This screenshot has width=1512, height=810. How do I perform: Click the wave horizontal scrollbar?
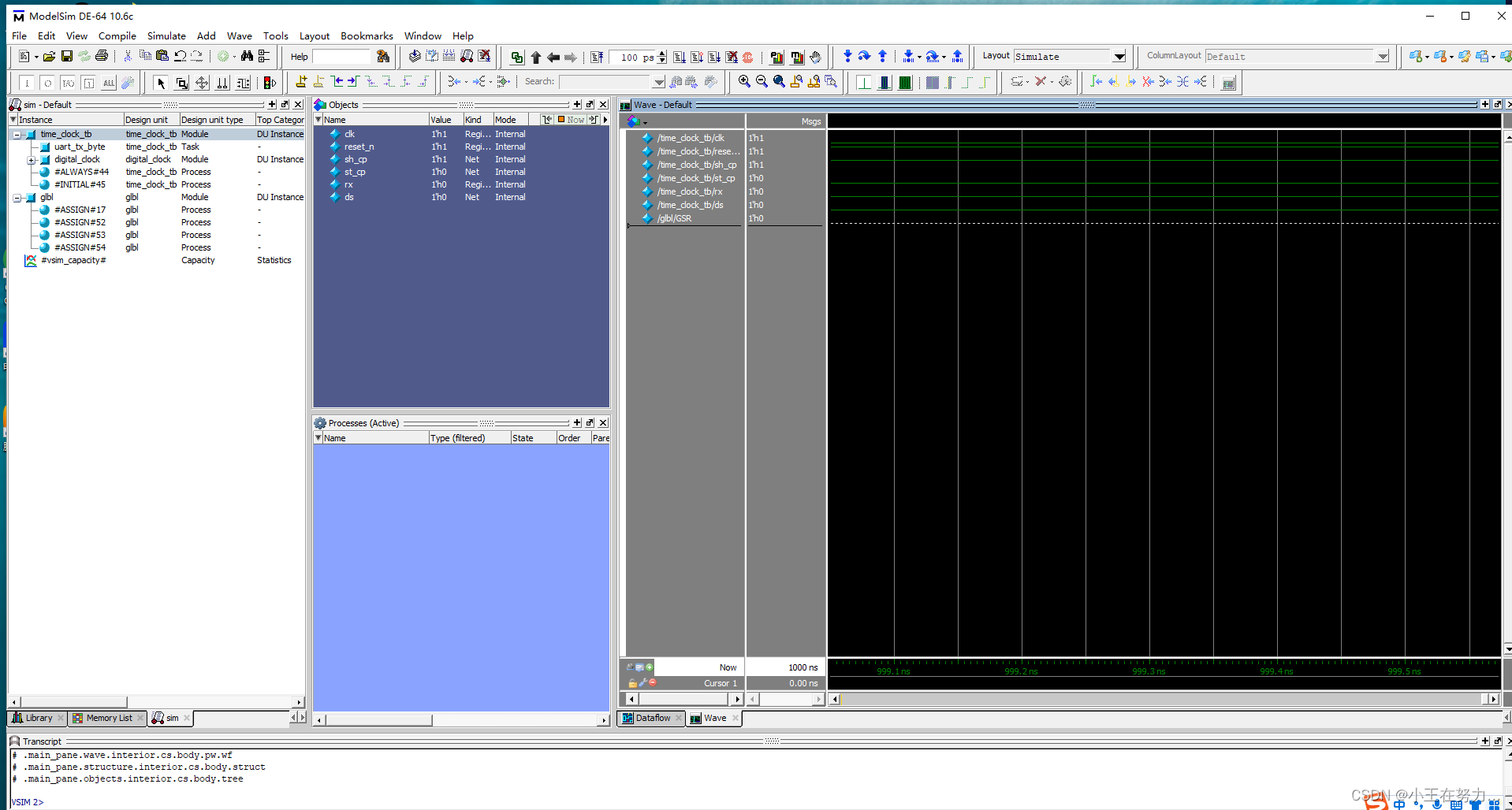pos(1164,699)
